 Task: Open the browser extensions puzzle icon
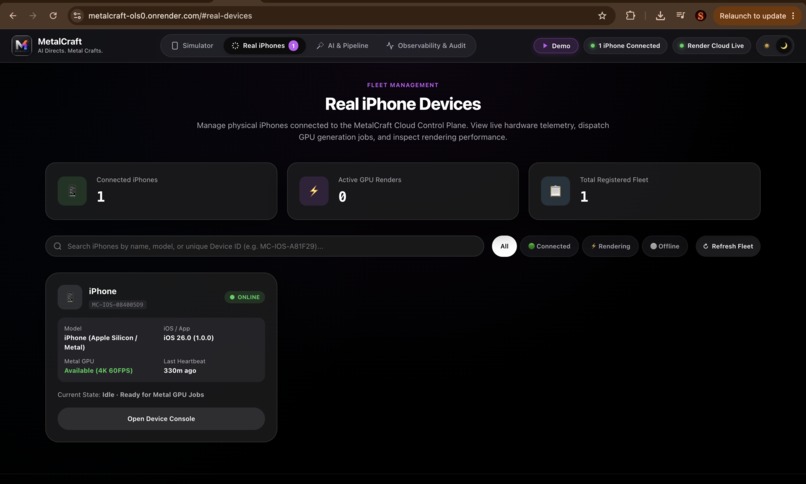(630, 16)
